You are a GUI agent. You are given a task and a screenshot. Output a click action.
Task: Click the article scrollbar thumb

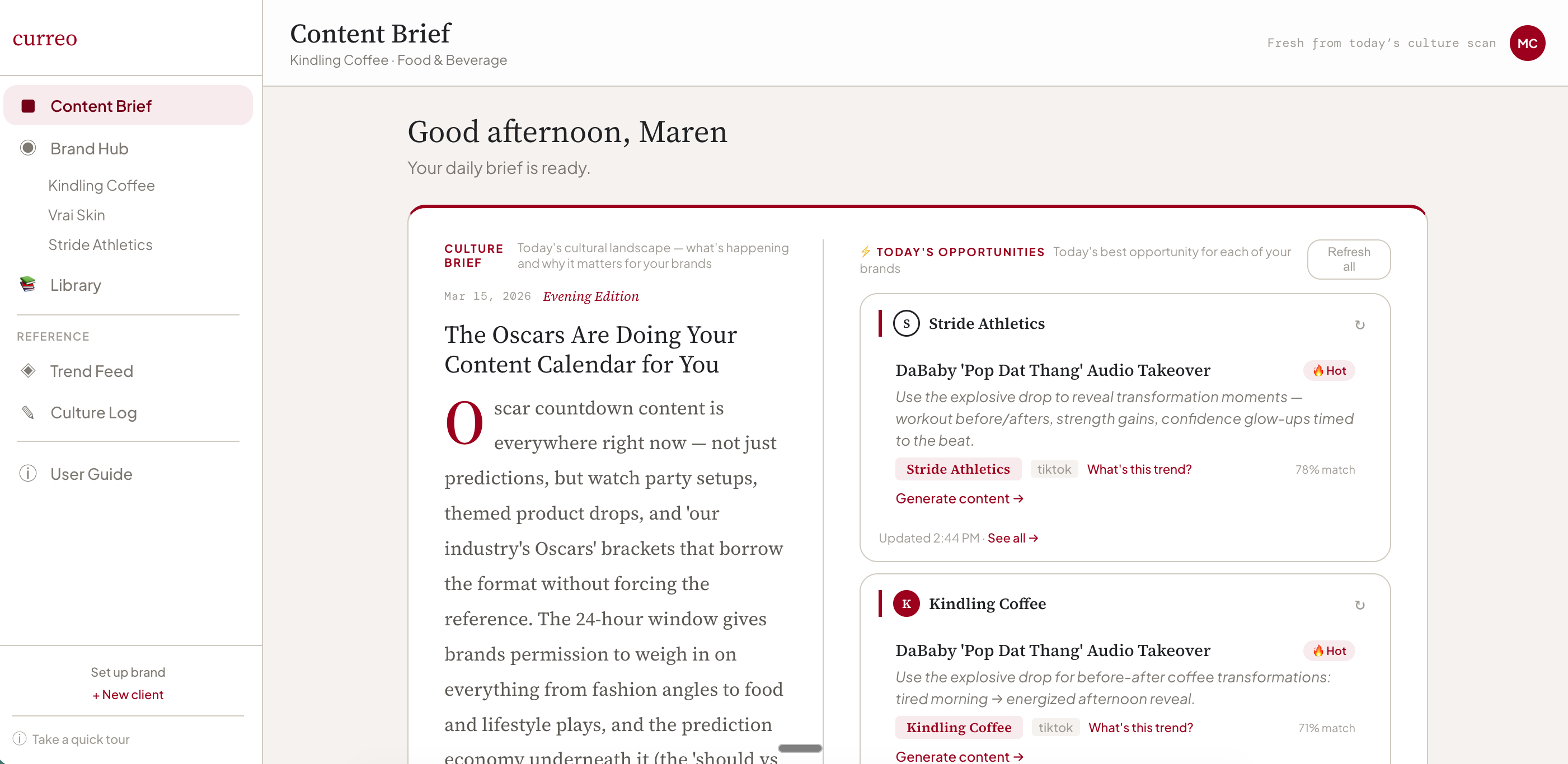(799, 748)
